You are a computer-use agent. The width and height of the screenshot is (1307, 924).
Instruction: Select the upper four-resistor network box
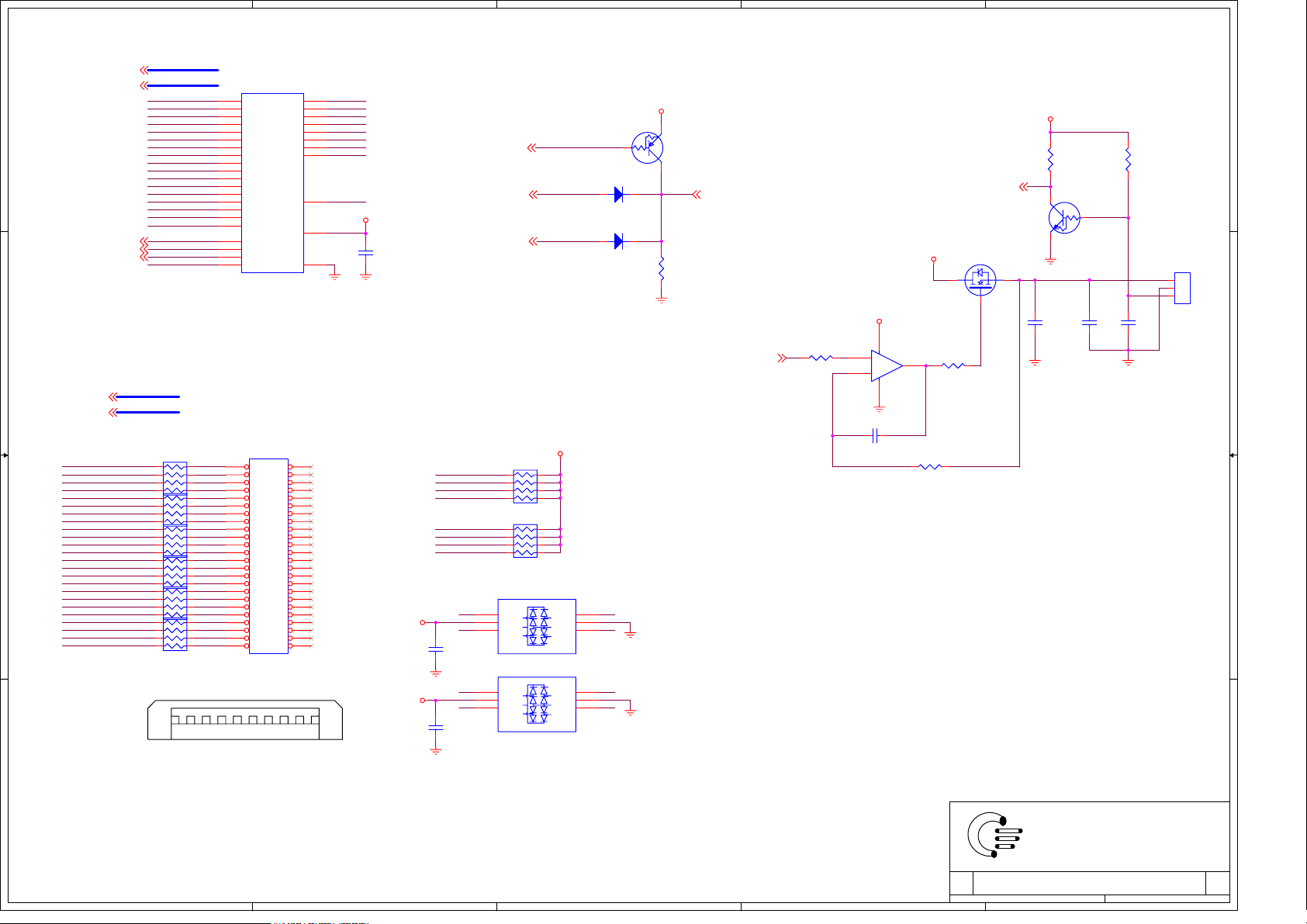point(525,486)
